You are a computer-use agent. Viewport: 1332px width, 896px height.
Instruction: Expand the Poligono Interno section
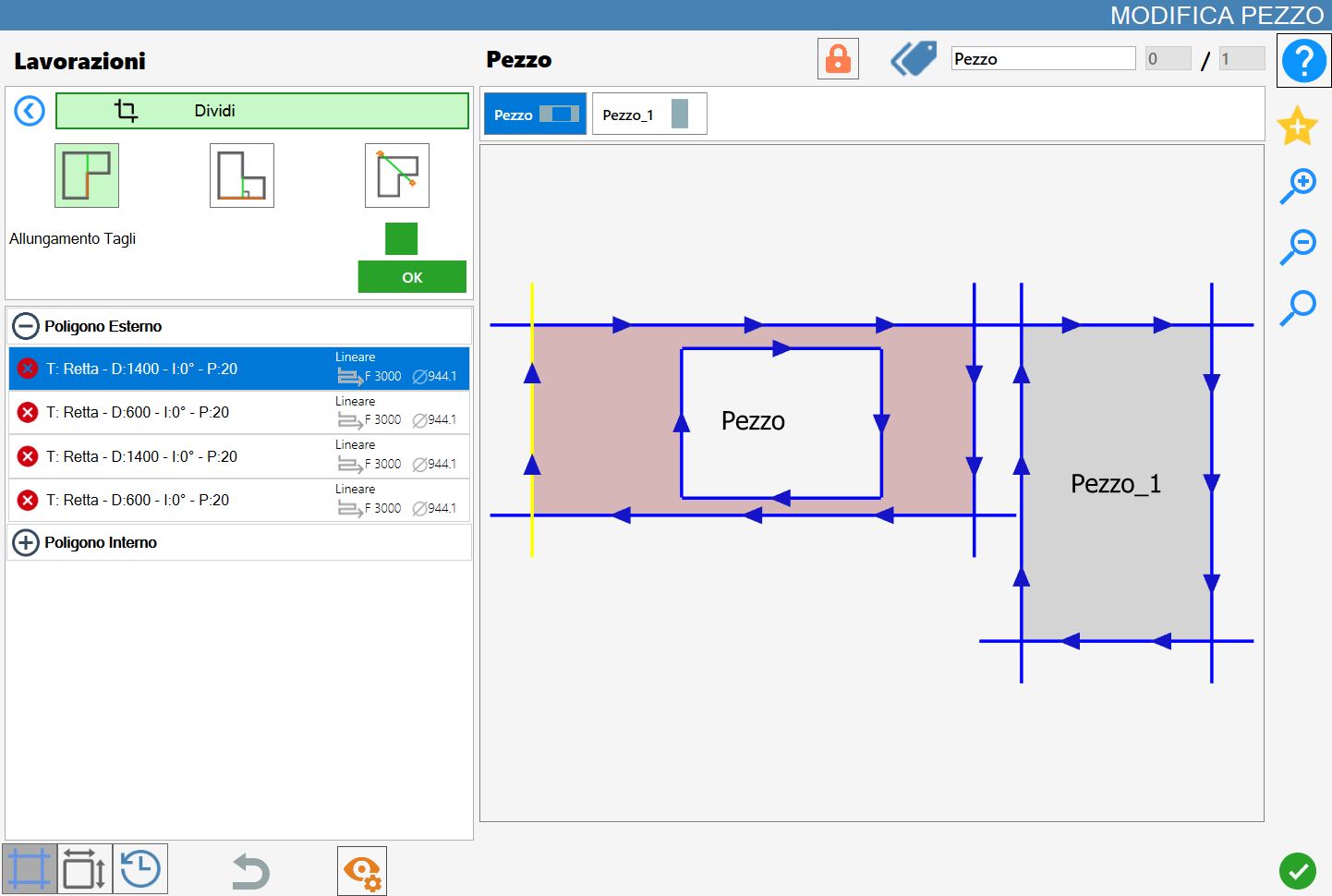pos(26,542)
